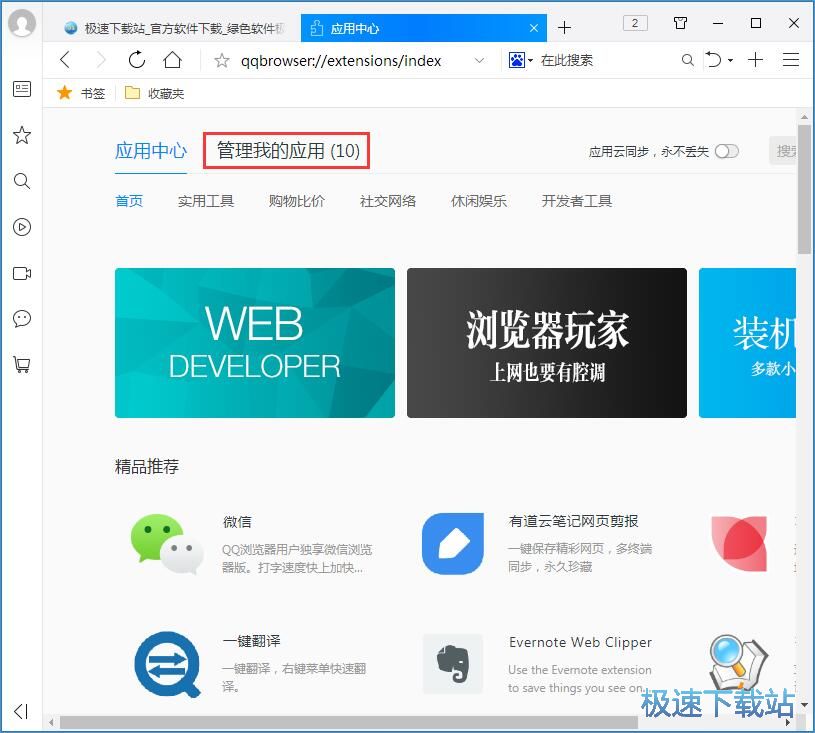This screenshot has height=733, width=815.
Task: Open the camera recorder sidebar icon
Action: click(22, 273)
